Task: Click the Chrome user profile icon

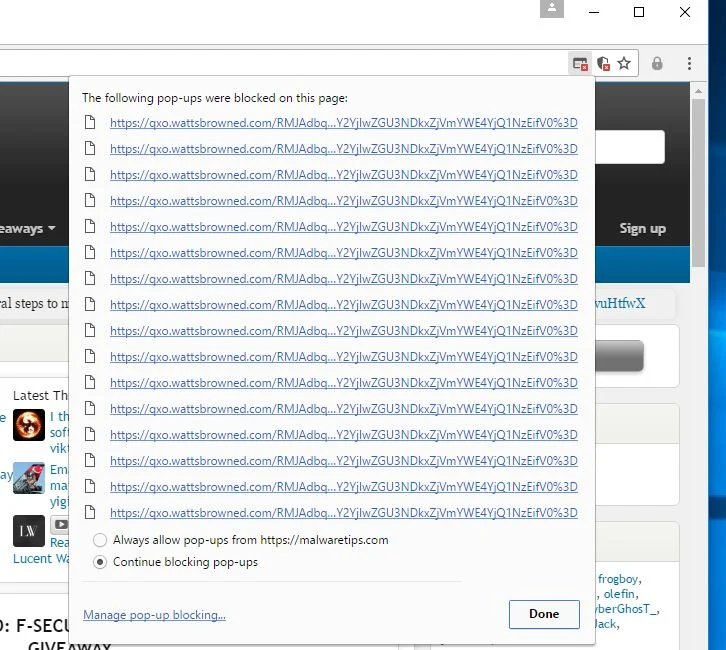Action: coord(552,8)
